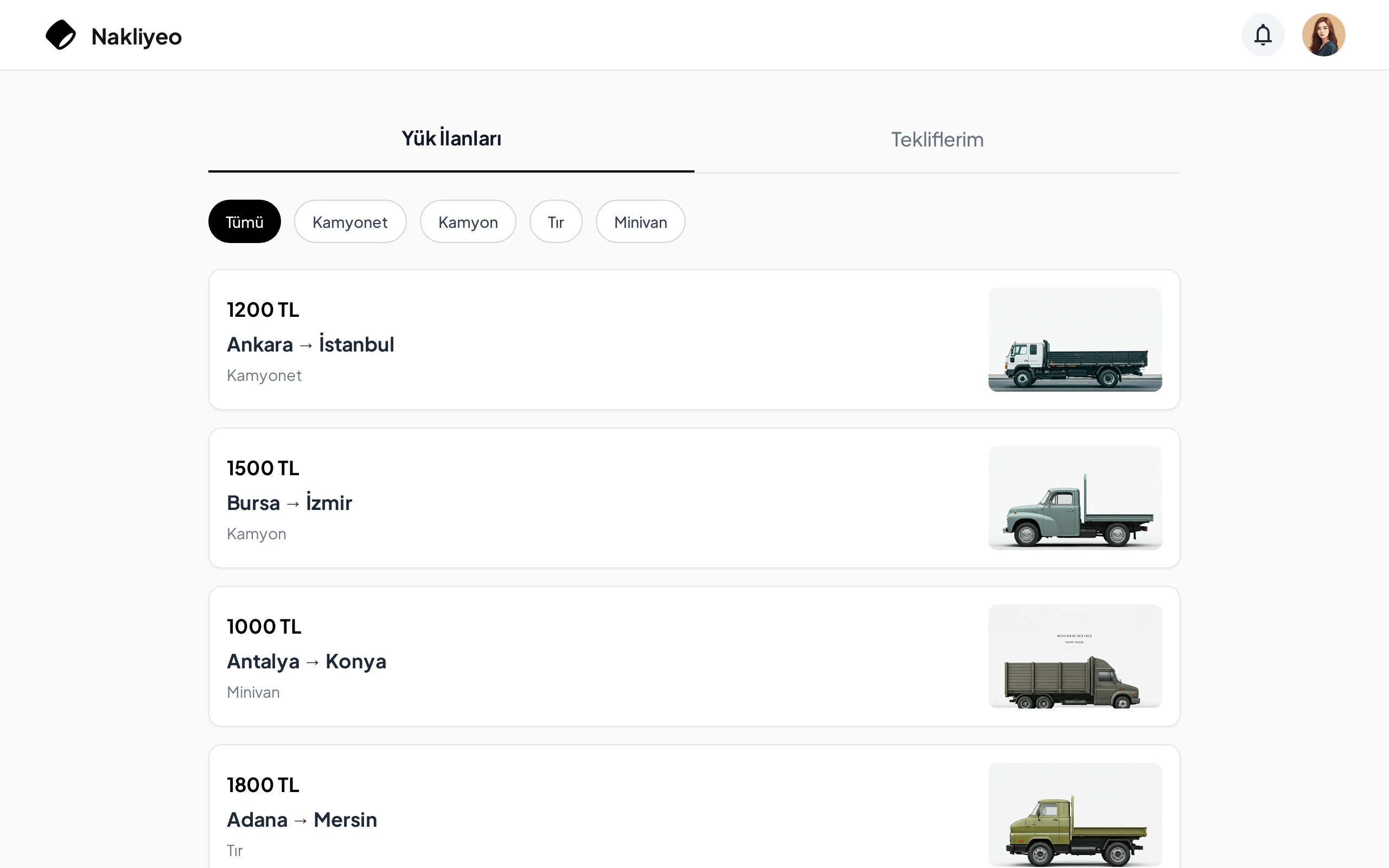
Task: Open the Antalya → Konya truck thumbnail
Action: pos(1074,656)
